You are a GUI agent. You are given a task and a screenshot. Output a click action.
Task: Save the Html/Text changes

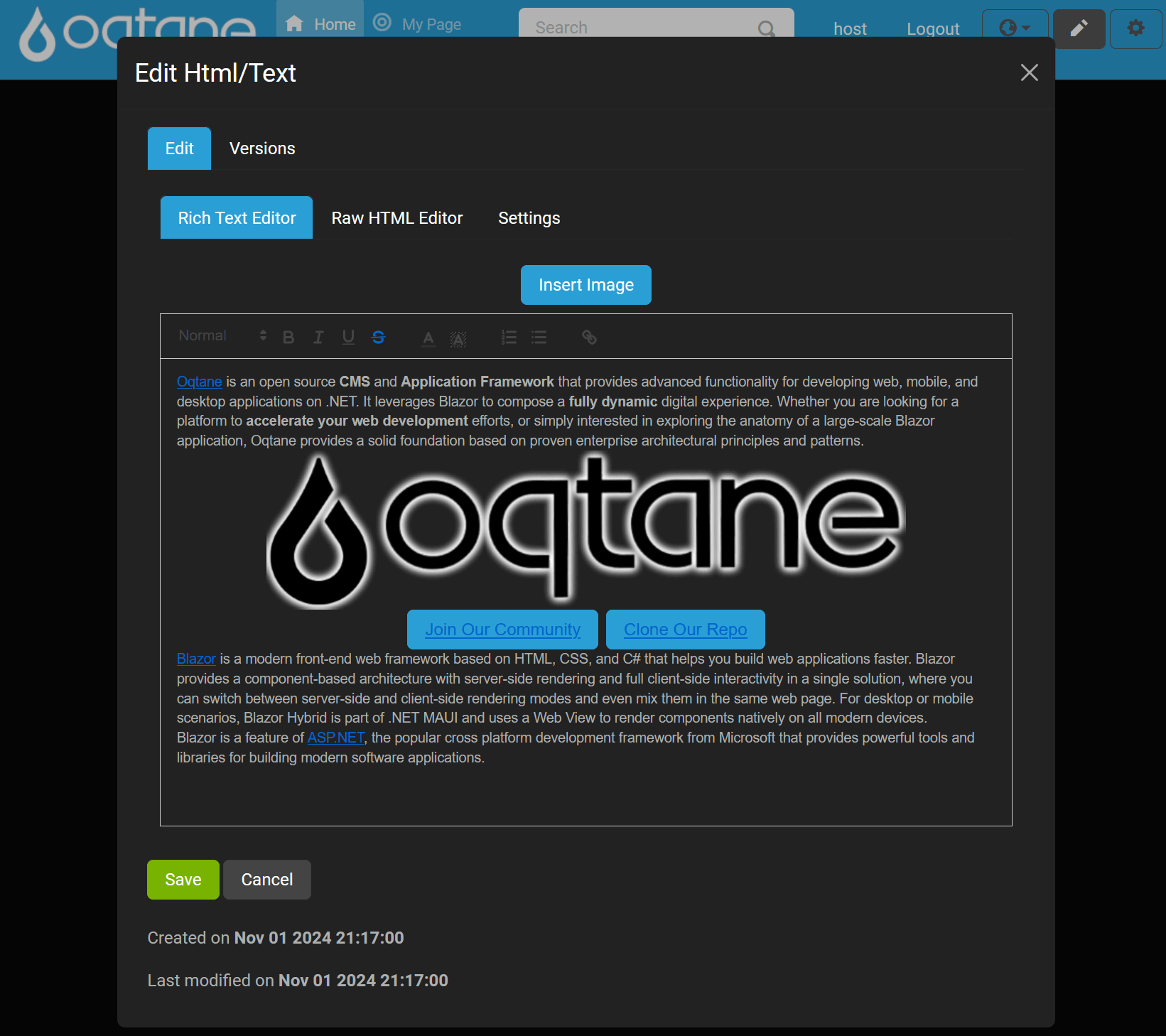click(x=183, y=880)
